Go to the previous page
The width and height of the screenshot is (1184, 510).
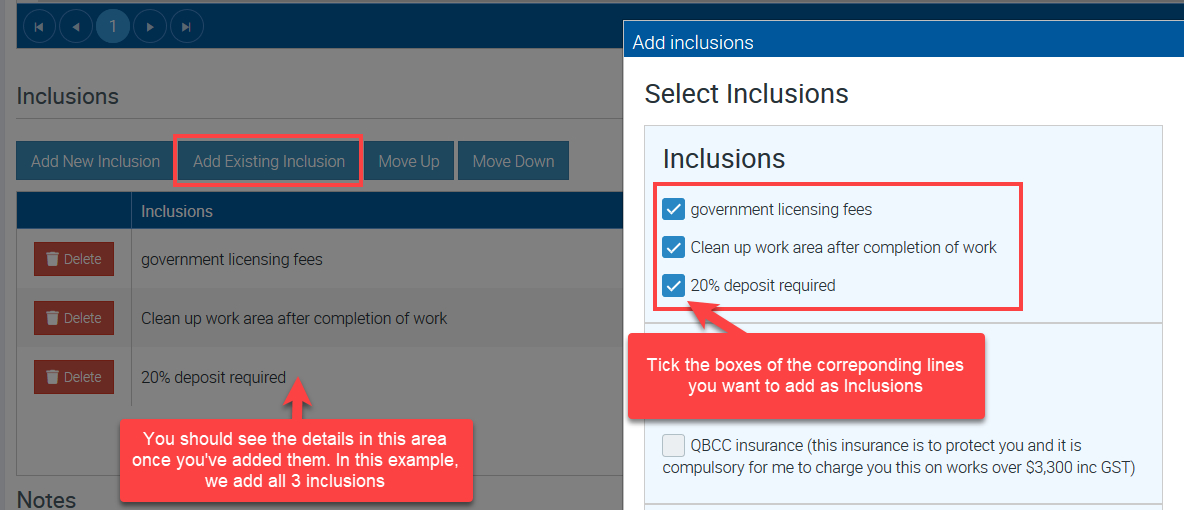coord(76,27)
